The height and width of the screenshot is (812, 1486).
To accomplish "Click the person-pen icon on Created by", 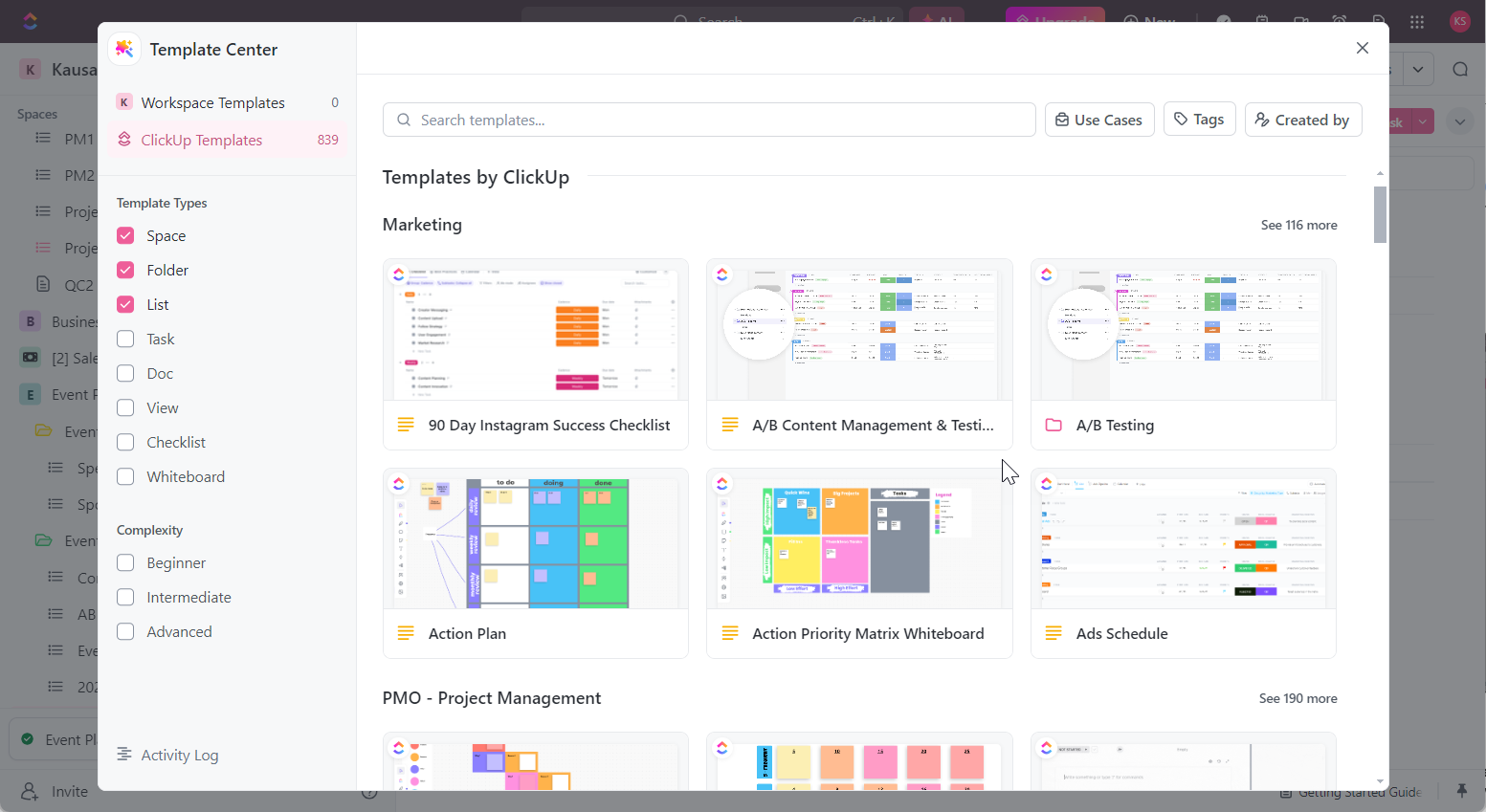I will click(x=1263, y=120).
